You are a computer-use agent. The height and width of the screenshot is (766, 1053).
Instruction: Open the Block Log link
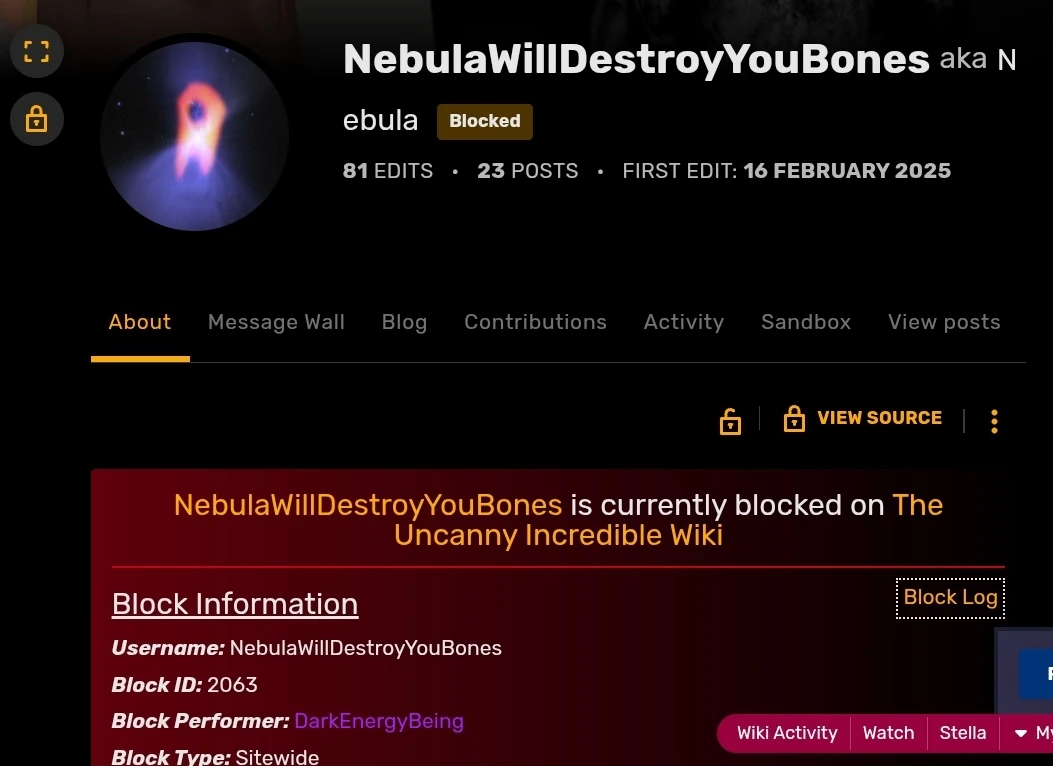(x=950, y=597)
